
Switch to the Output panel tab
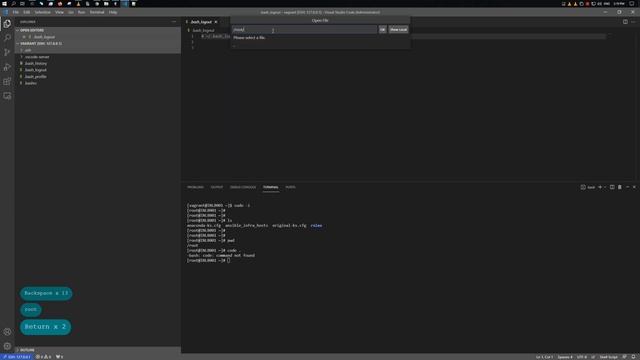[x=217, y=187]
